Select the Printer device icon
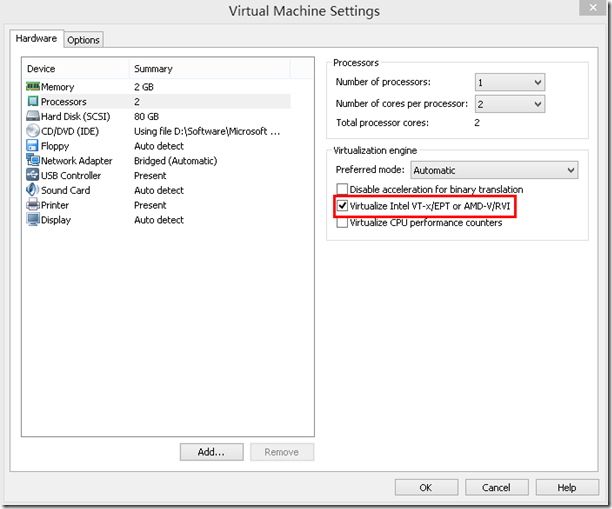612x509 pixels. click(x=33, y=205)
